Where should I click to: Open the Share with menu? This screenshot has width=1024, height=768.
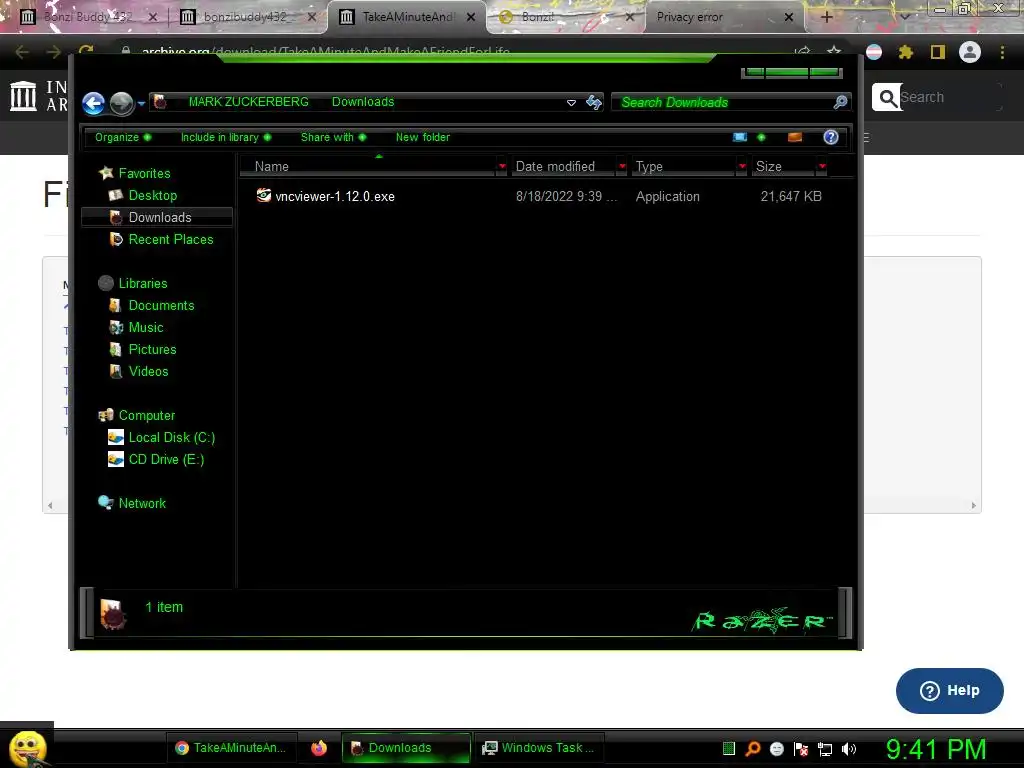[333, 137]
